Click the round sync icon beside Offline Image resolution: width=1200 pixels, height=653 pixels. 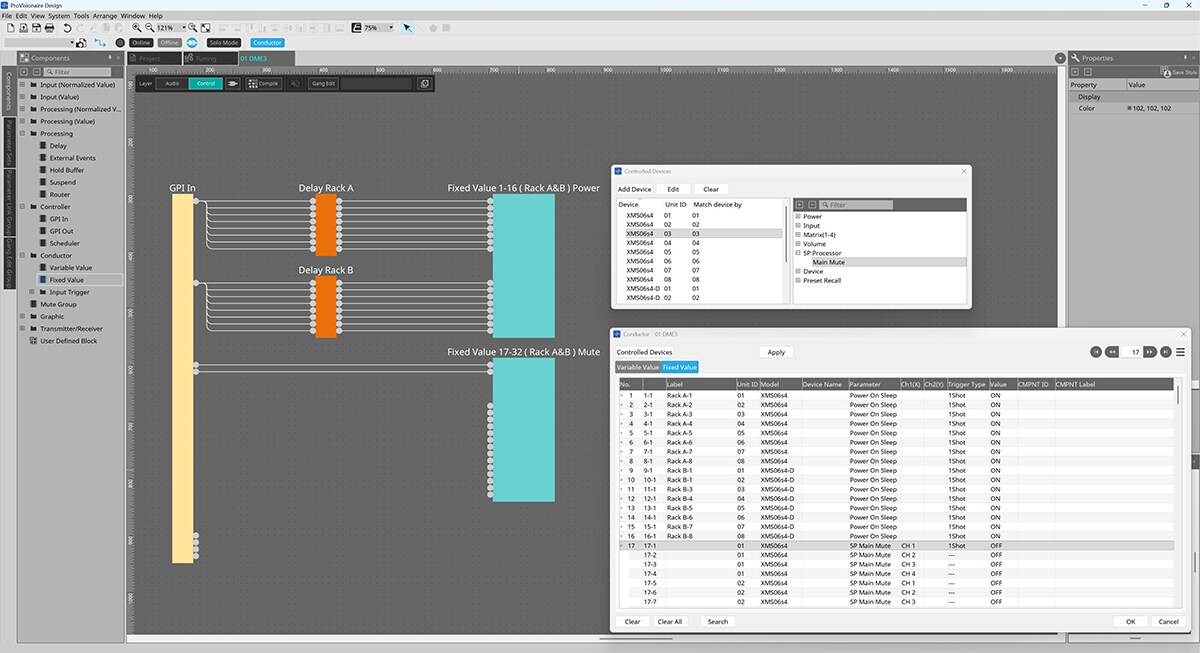pyautogui.click(x=192, y=43)
